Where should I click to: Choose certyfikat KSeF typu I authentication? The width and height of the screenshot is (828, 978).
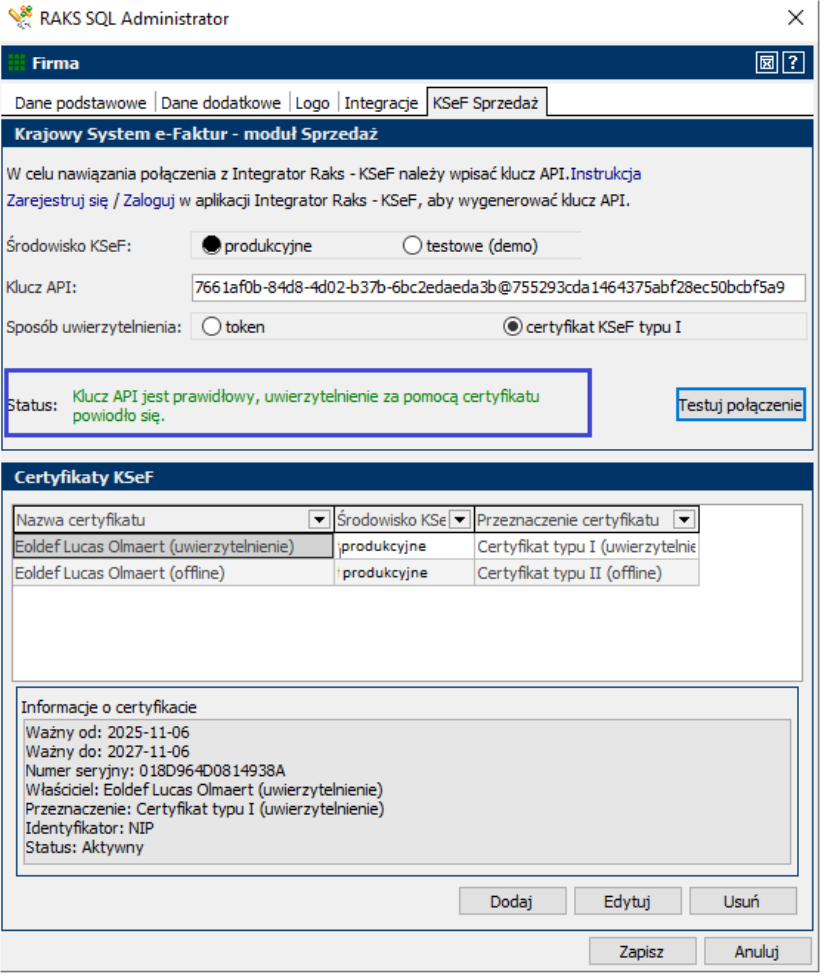[513, 326]
